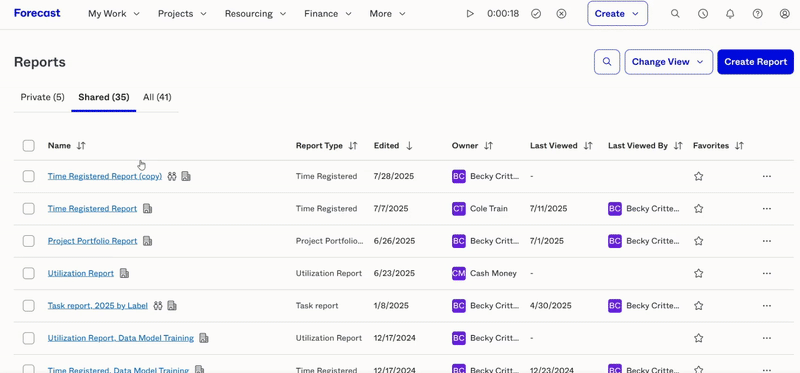The image size is (800, 373).
Task: Star Utilization Report, Data Model Training
Action: pos(698,338)
